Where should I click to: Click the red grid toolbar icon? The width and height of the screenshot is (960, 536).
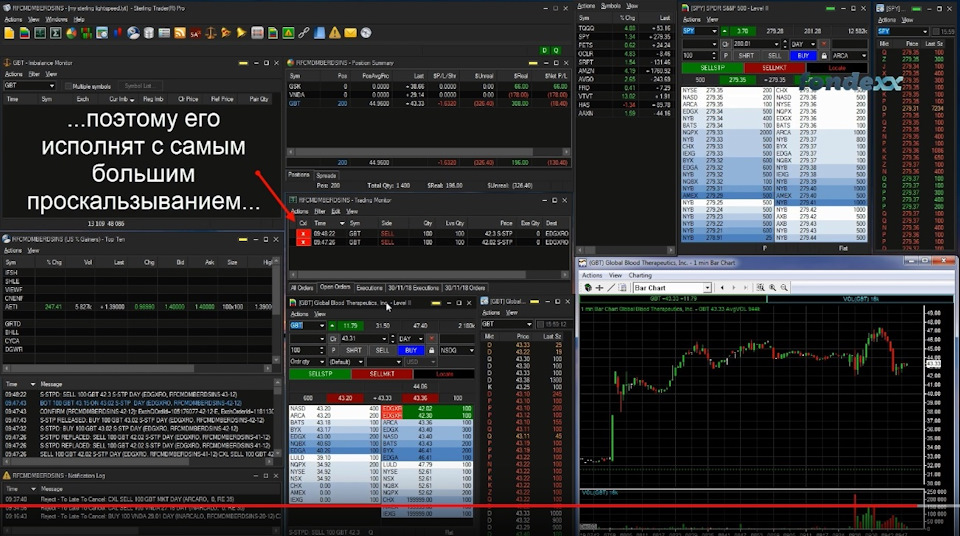click(x=257, y=33)
